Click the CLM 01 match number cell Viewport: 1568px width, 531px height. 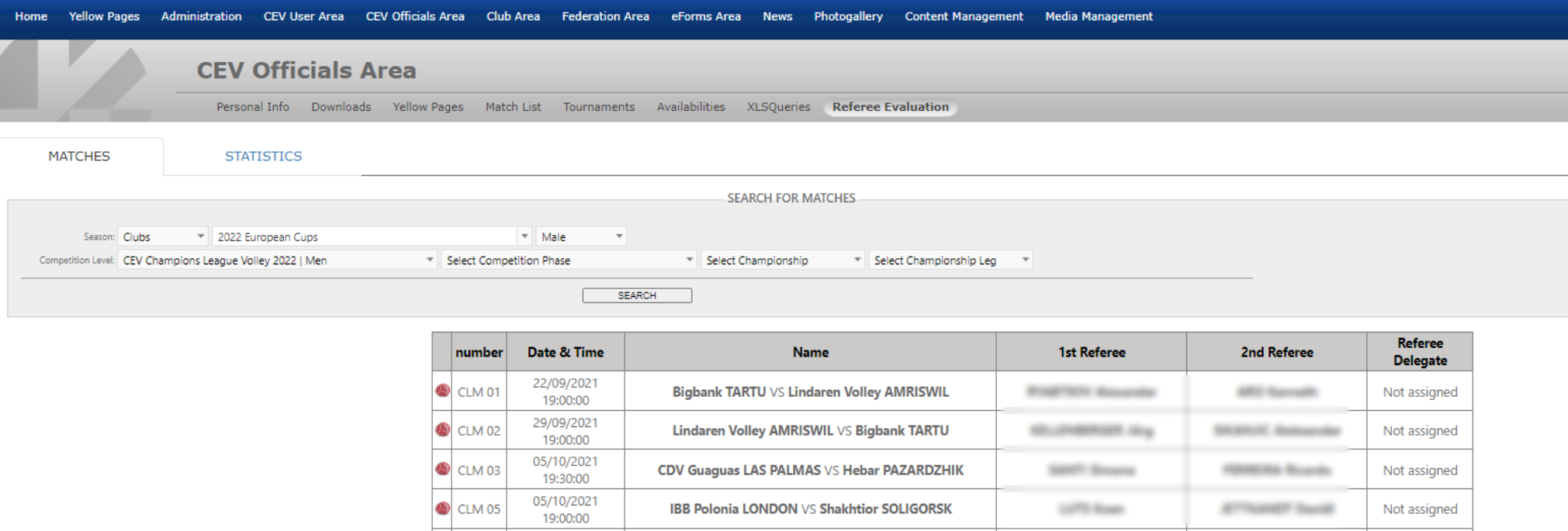(x=479, y=391)
